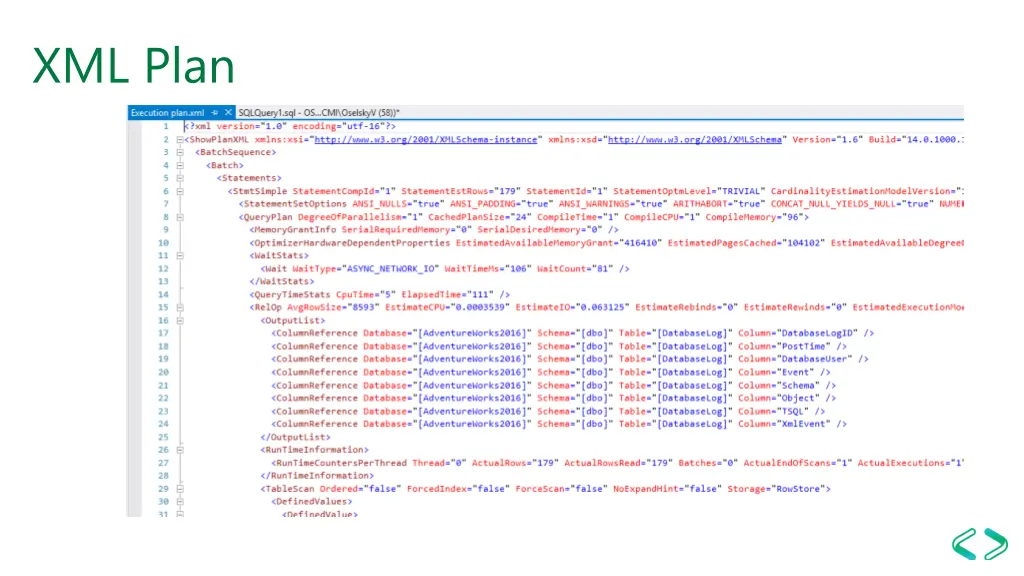1024x576 pixels.
Task: Collapse the ShowPlanXML node on line 2
Action: point(179,140)
